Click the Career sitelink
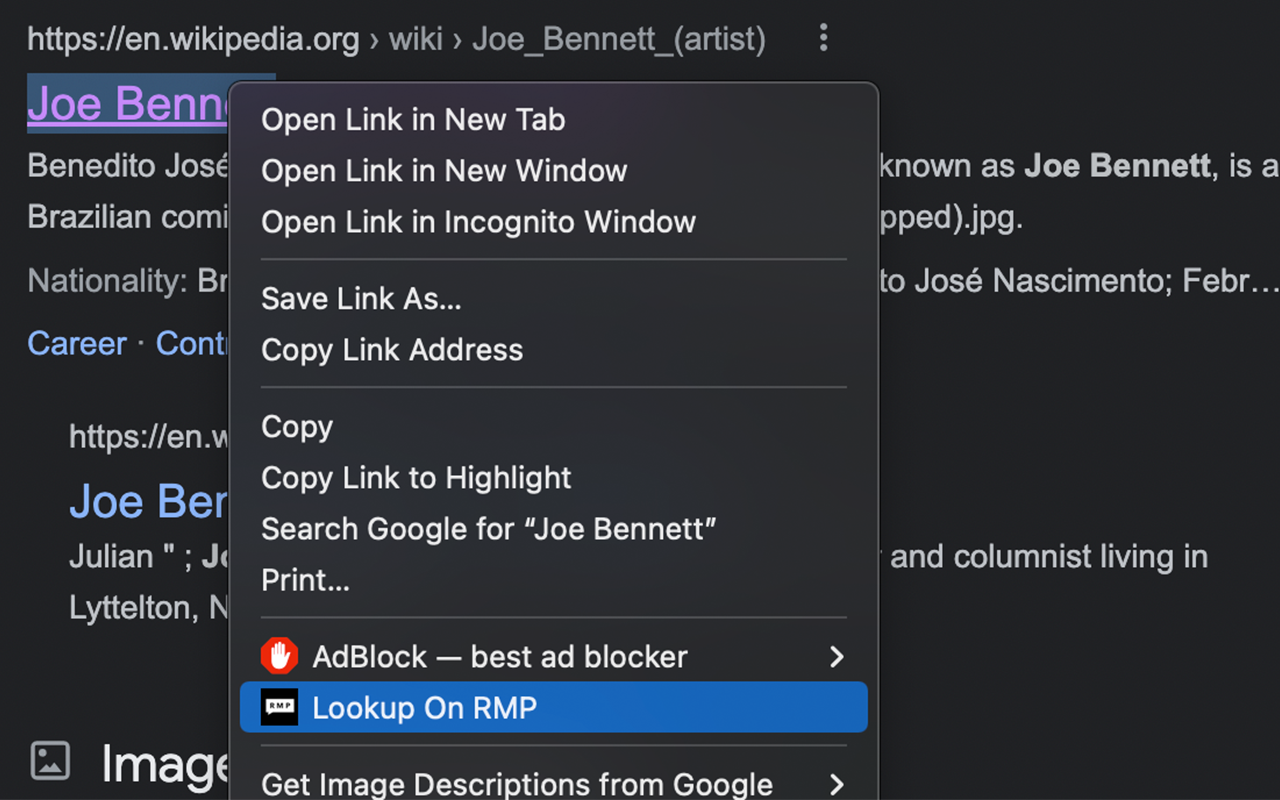This screenshot has width=1280, height=800. click(77, 344)
